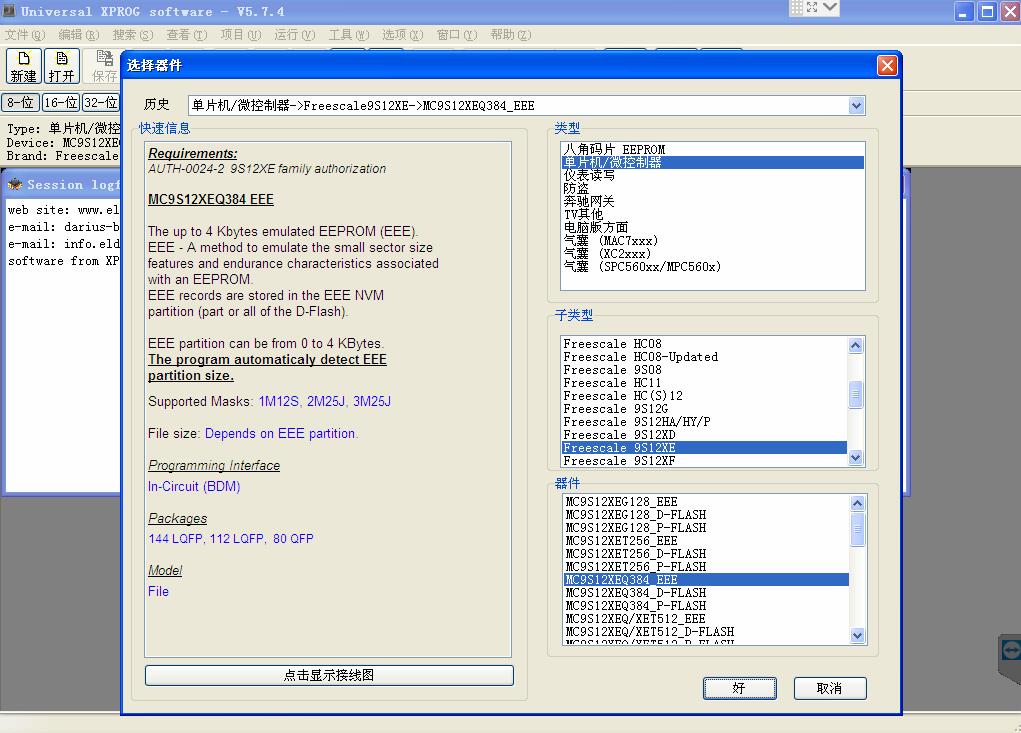Select 仪表读写 in type list
The image size is (1021, 733).
588,175
